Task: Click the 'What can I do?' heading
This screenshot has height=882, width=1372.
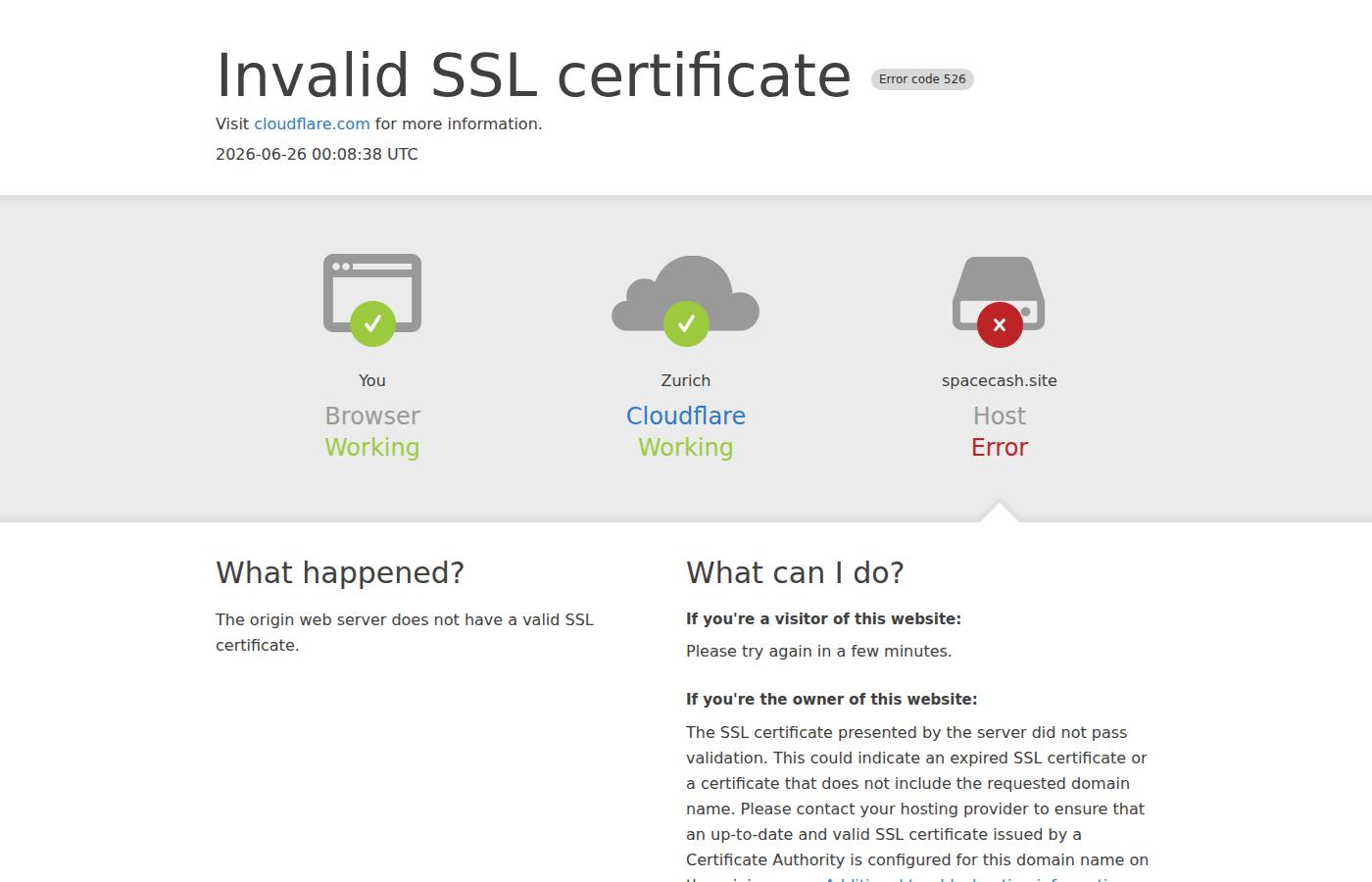Action: [x=795, y=572]
